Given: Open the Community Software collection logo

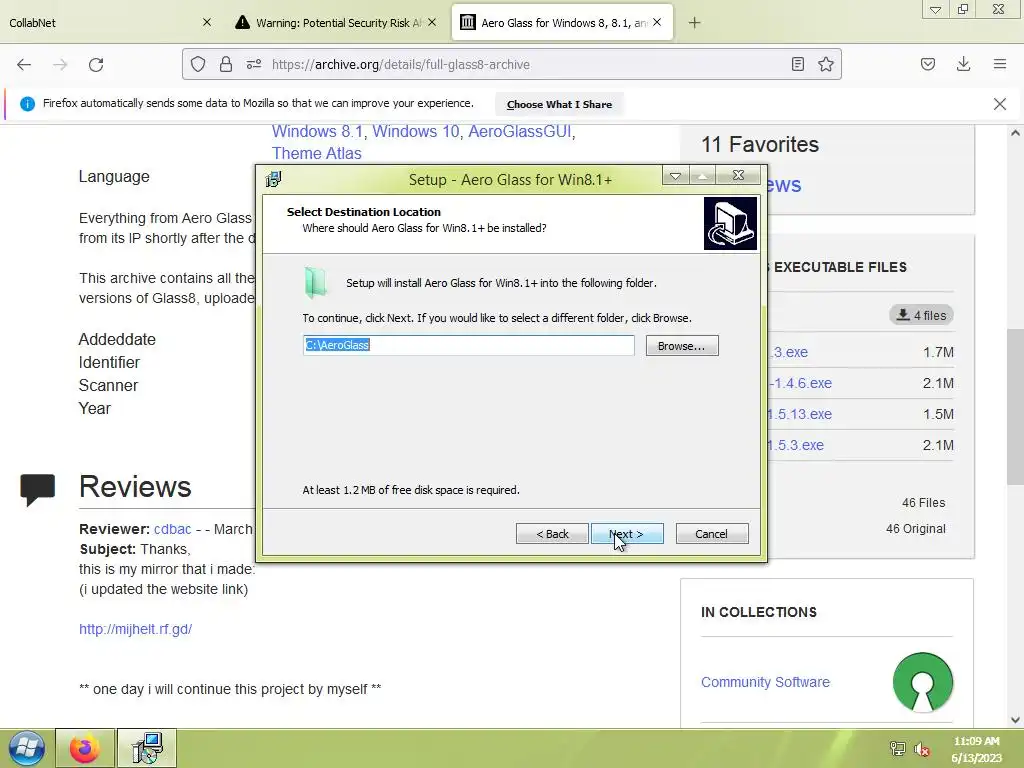Looking at the screenshot, I should click(x=923, y=682).
